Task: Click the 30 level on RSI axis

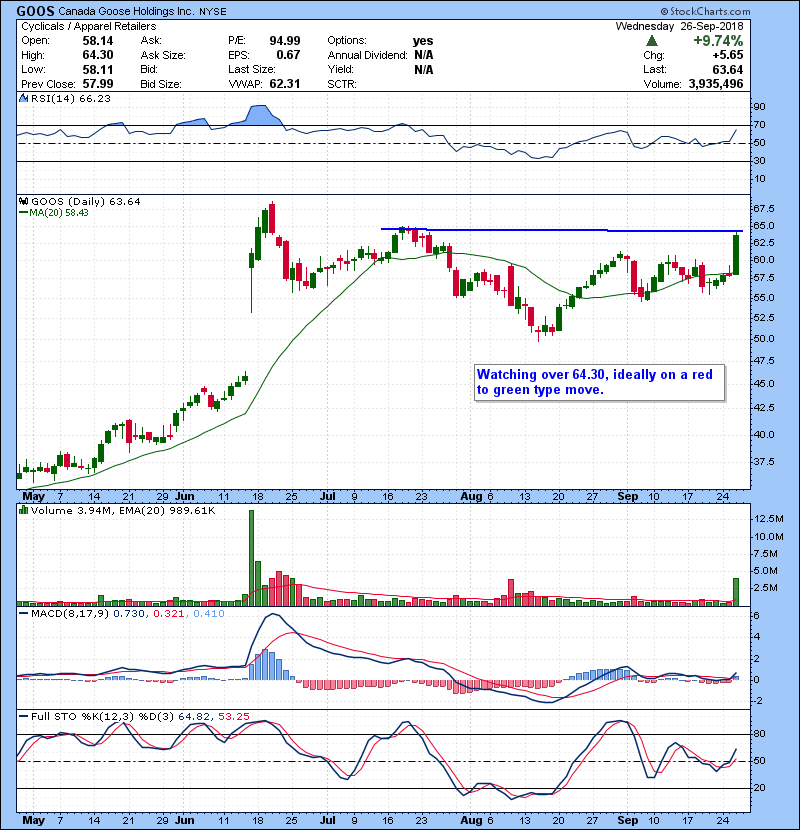Action: click(759, 161)
